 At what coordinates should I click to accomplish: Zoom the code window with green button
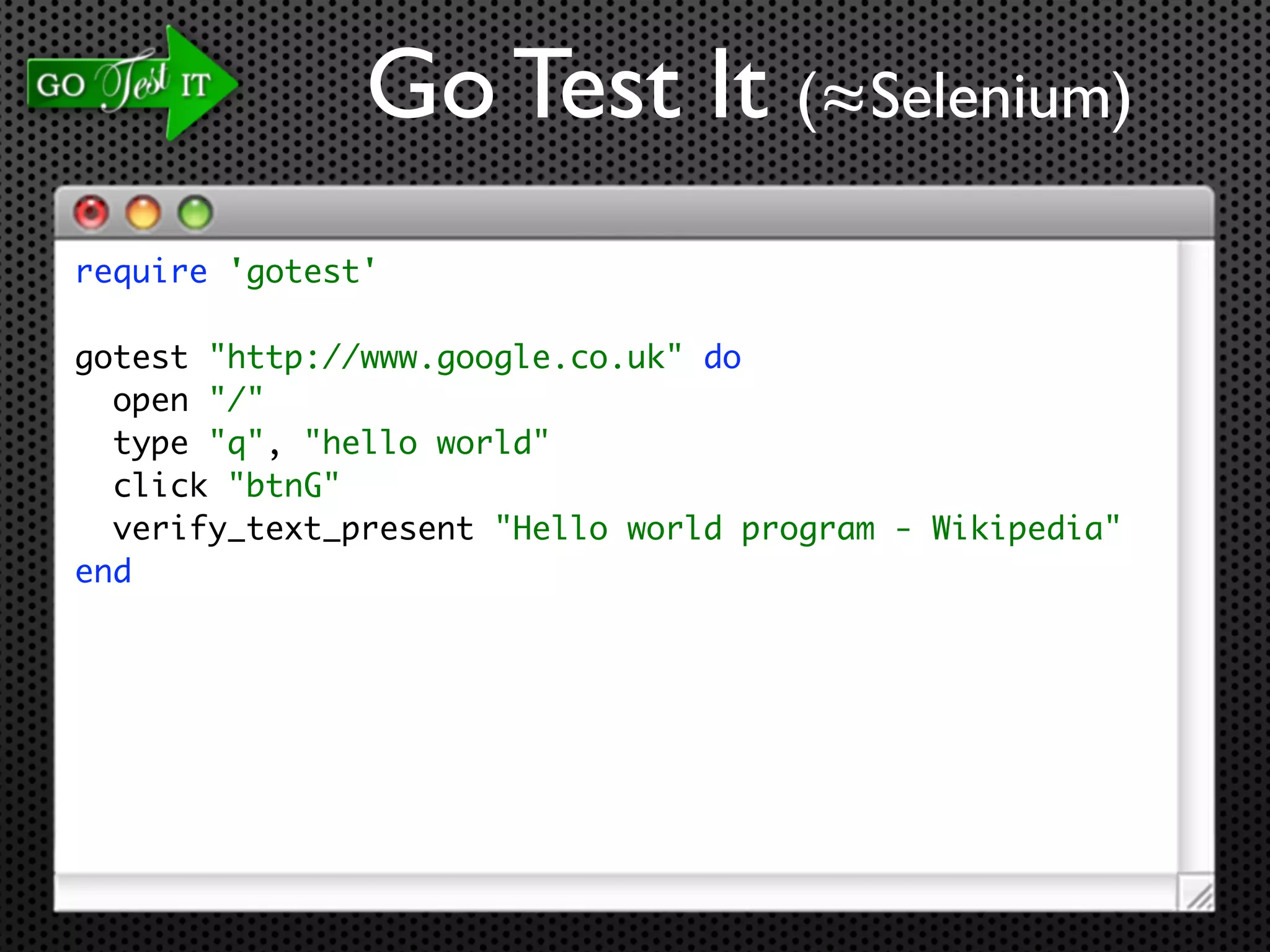point(195,213)
